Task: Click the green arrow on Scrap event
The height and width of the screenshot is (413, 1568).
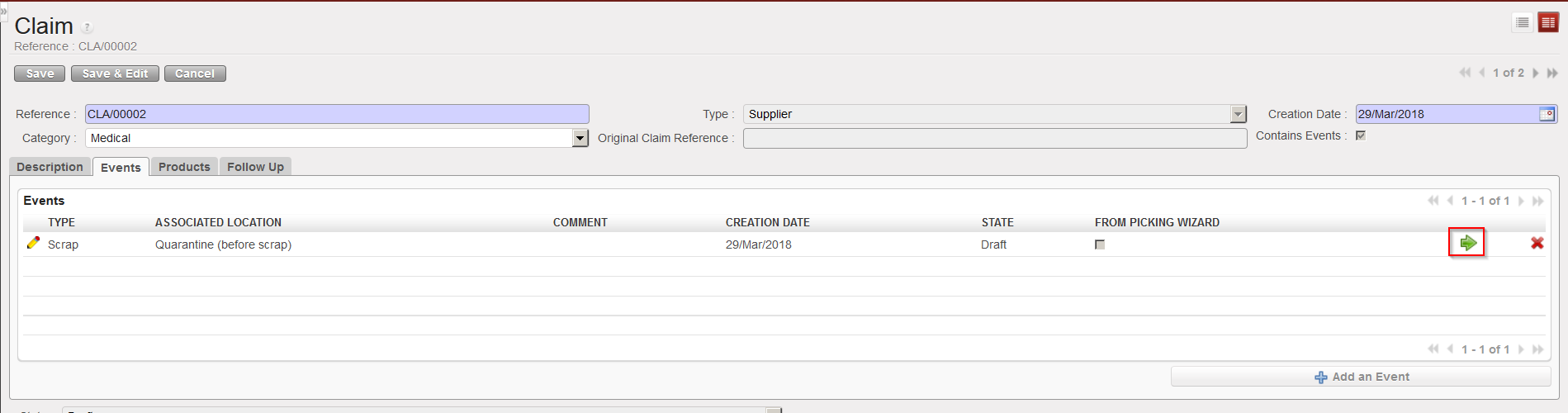Action: pos(1467,243)
